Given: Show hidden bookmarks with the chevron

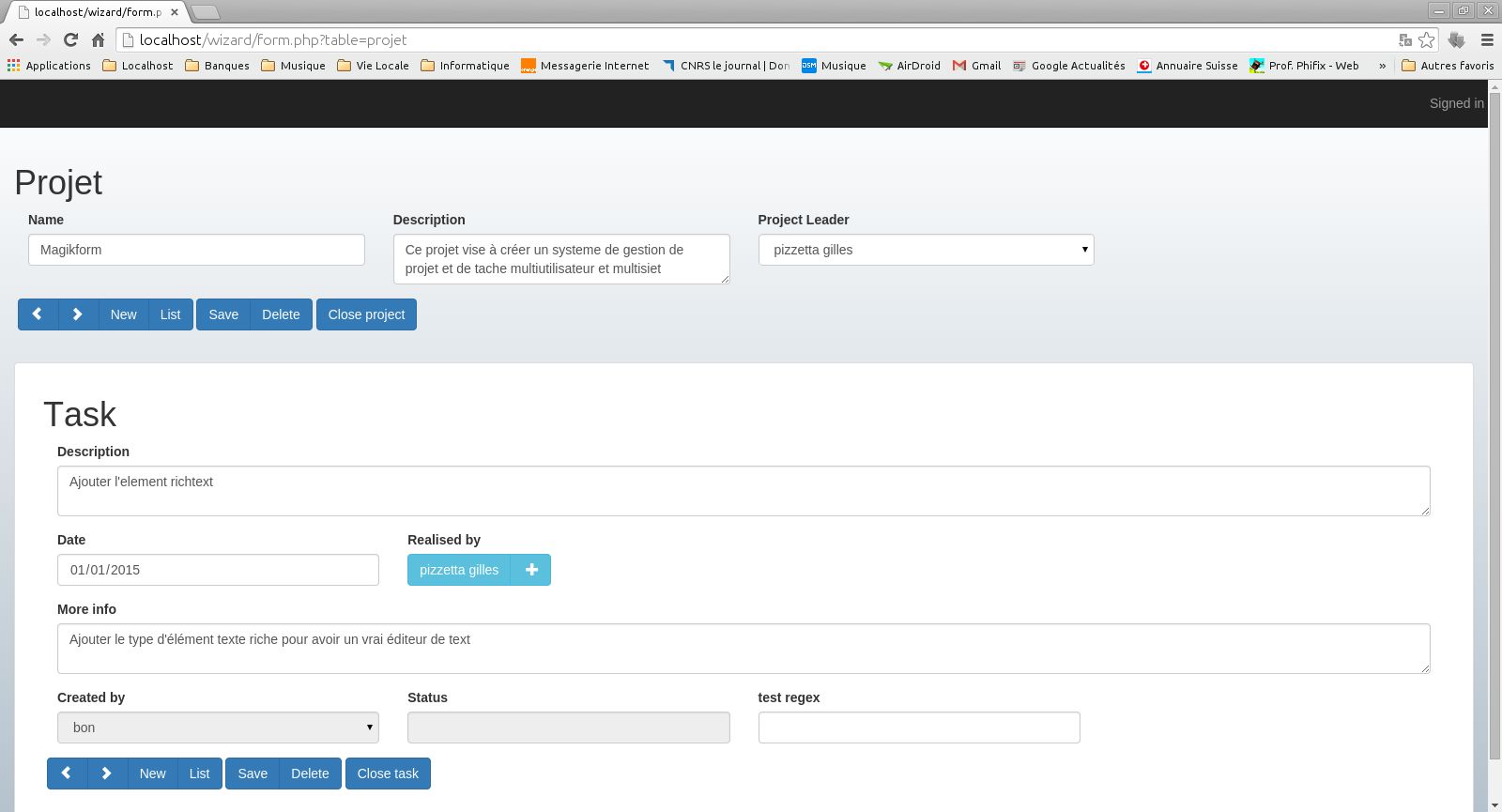Looking at the screenshot, I should point(1382,66).
